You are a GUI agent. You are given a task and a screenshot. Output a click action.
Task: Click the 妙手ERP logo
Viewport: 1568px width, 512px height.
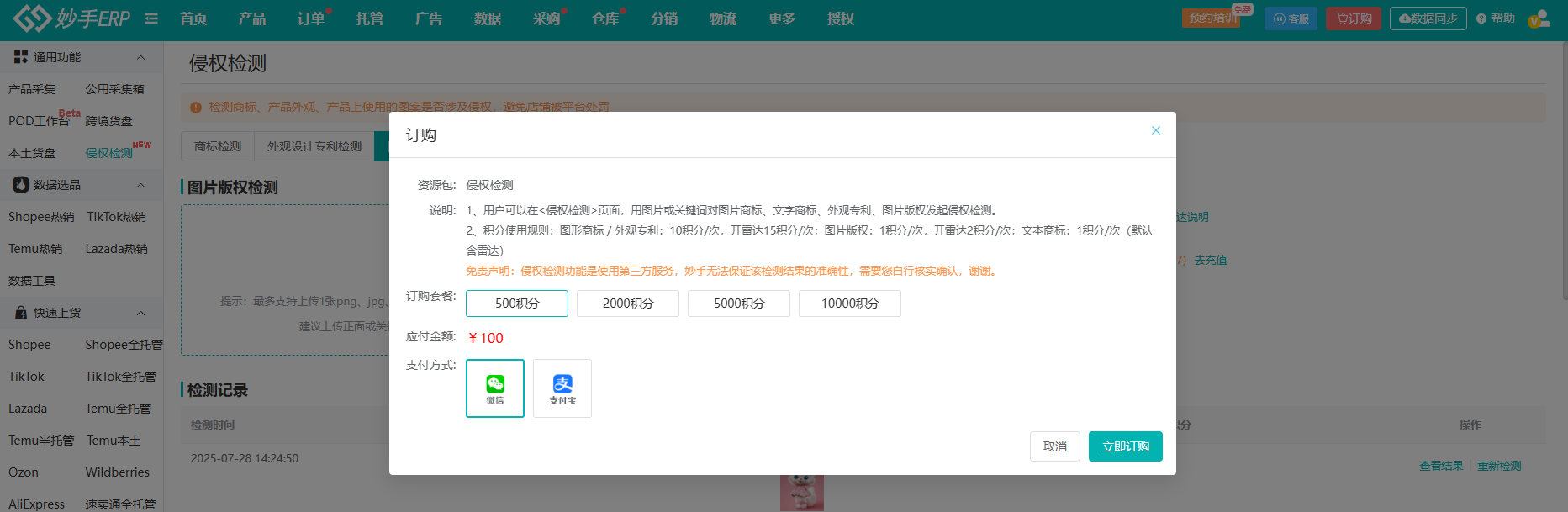[72, 18]
